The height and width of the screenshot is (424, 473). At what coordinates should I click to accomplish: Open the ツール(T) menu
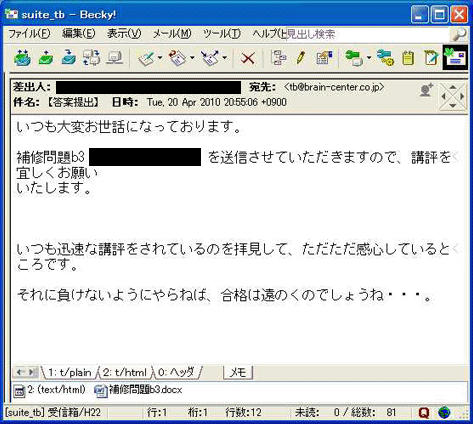(x=222, y=34)
